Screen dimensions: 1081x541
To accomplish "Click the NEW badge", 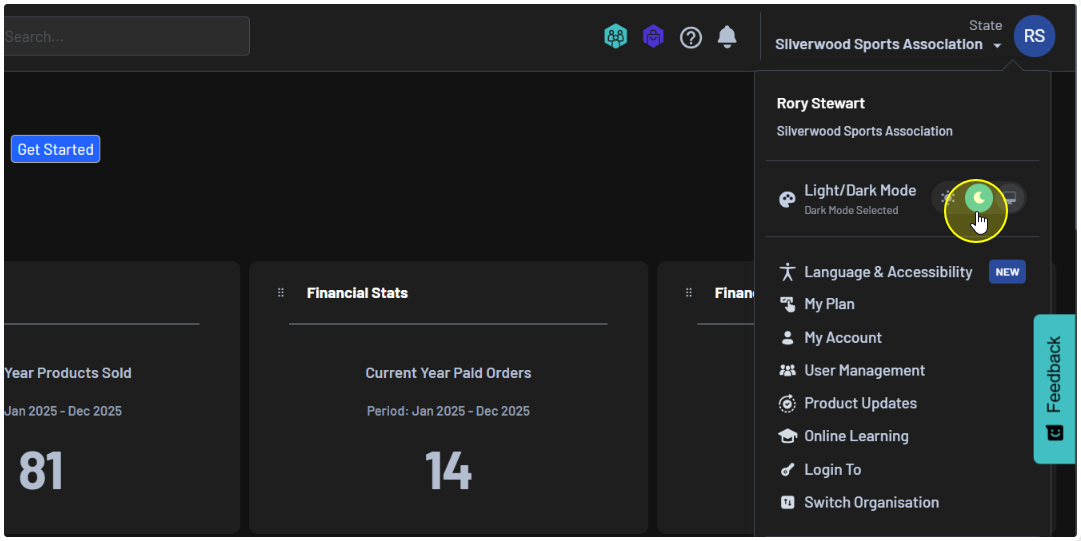I will [1007, 272].
